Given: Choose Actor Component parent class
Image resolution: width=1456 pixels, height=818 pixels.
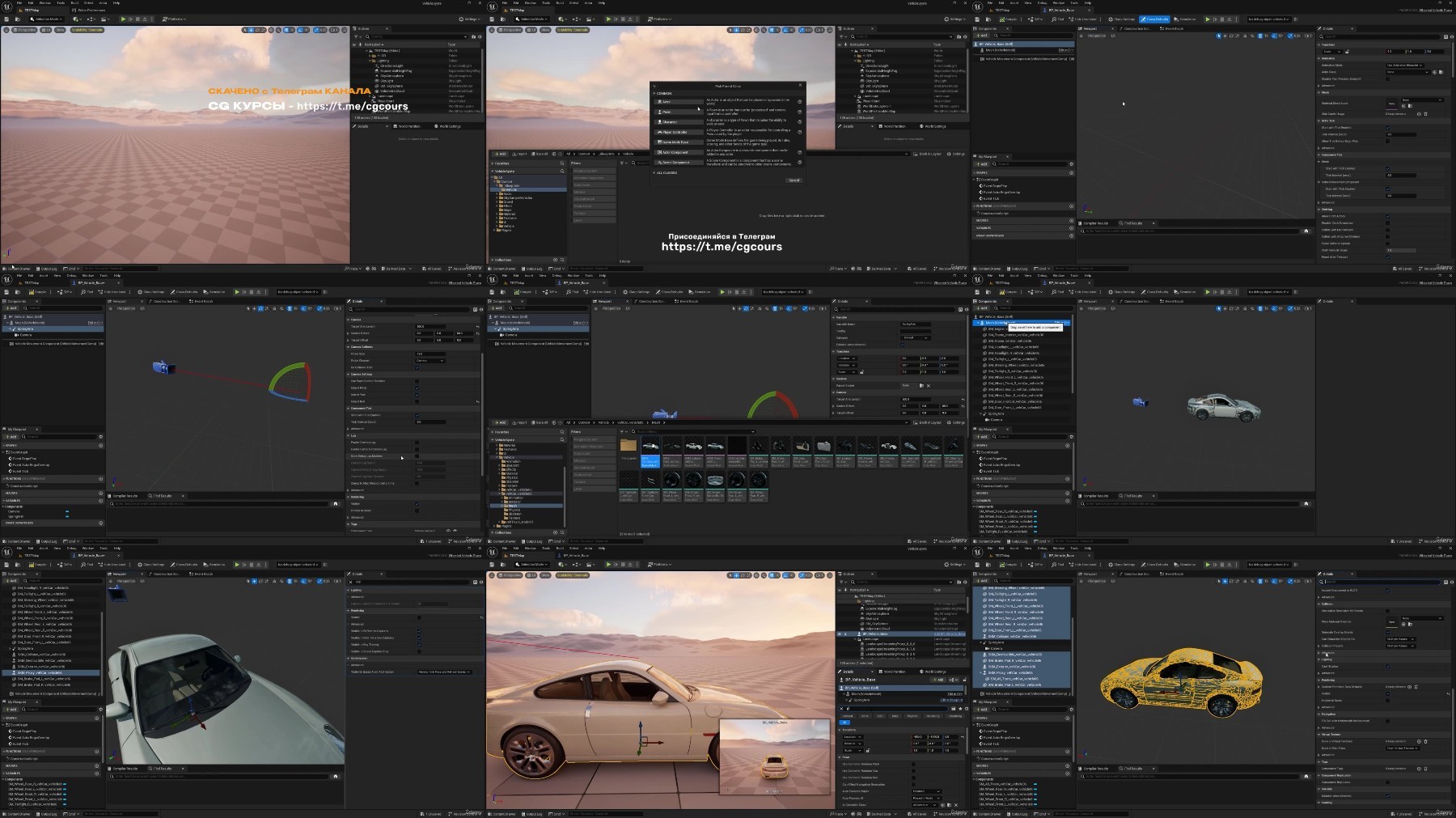Looking at the screenshot, I should click(x=679, y=152).
